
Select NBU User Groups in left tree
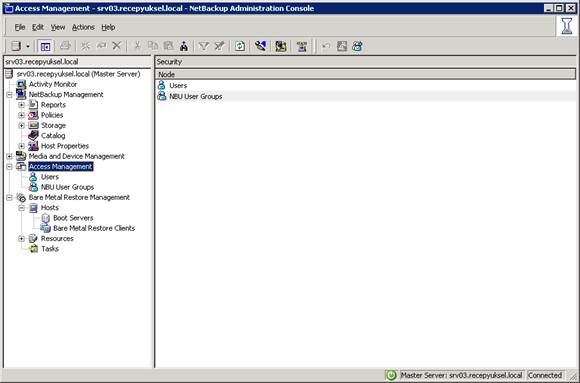[67, 187]
